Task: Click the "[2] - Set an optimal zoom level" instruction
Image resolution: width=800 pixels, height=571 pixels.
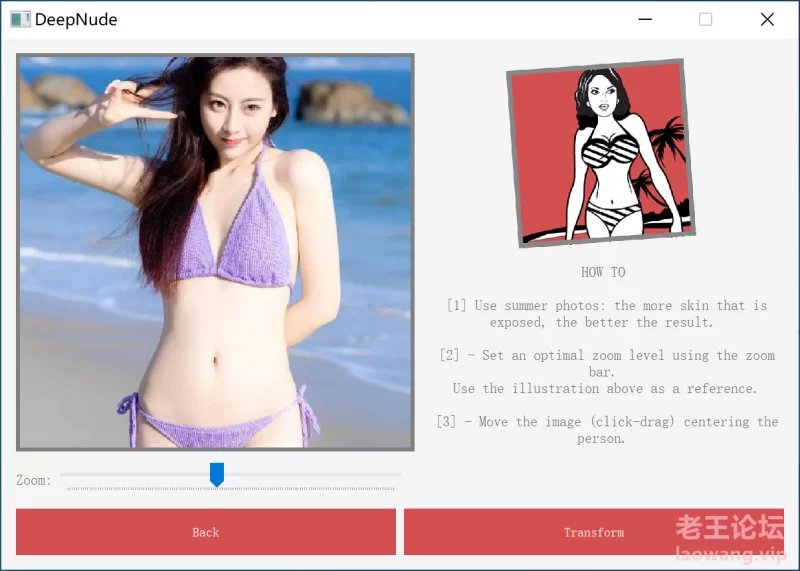Action: click(x=606, y=372)
